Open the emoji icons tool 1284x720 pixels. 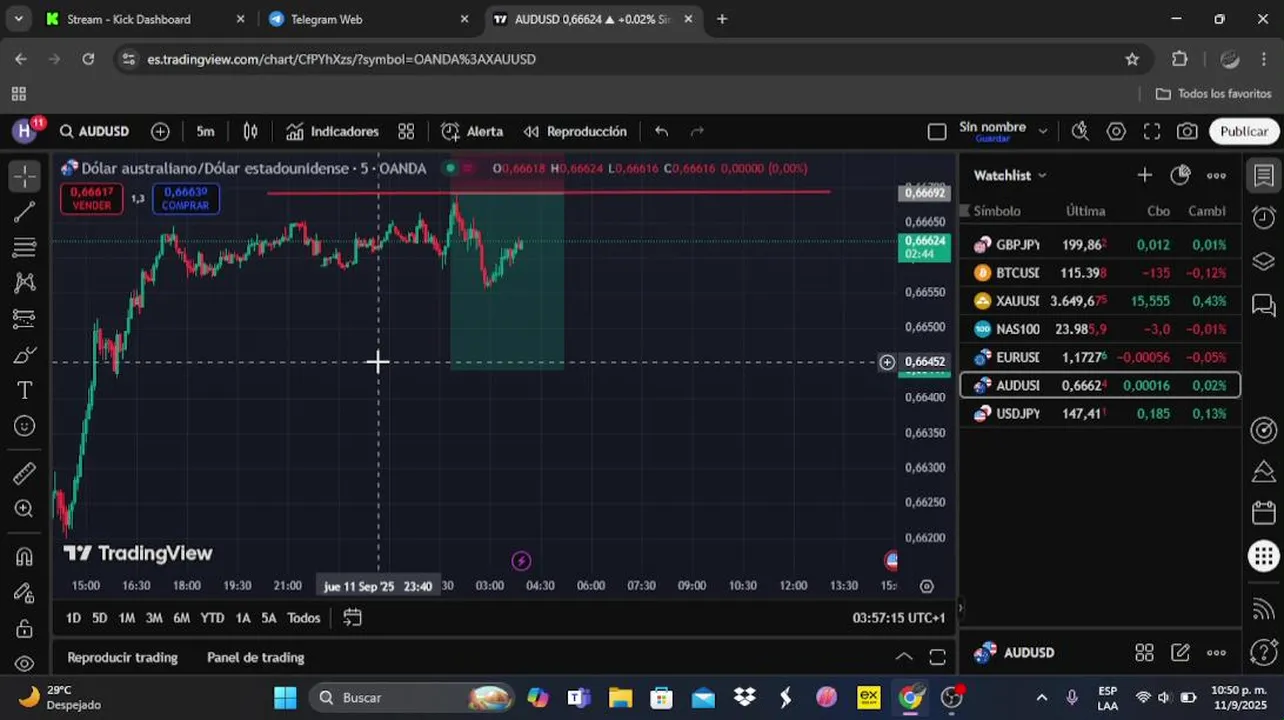tap(25, 427)
